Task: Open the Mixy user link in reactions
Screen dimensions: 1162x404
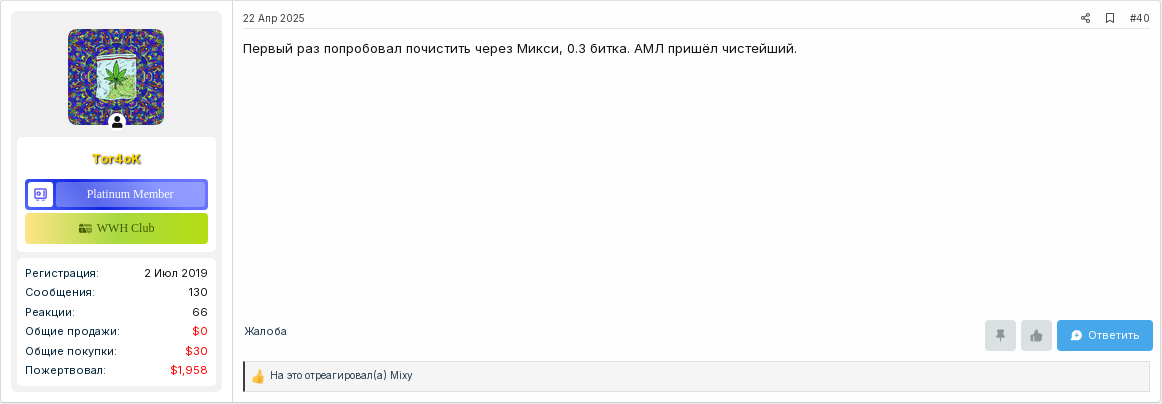Action: 401,376
